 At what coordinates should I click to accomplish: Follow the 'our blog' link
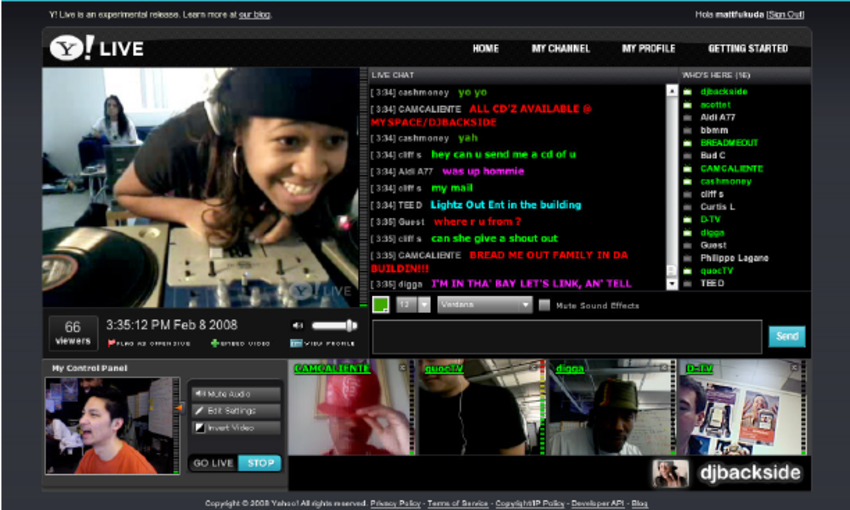point(254,15)
